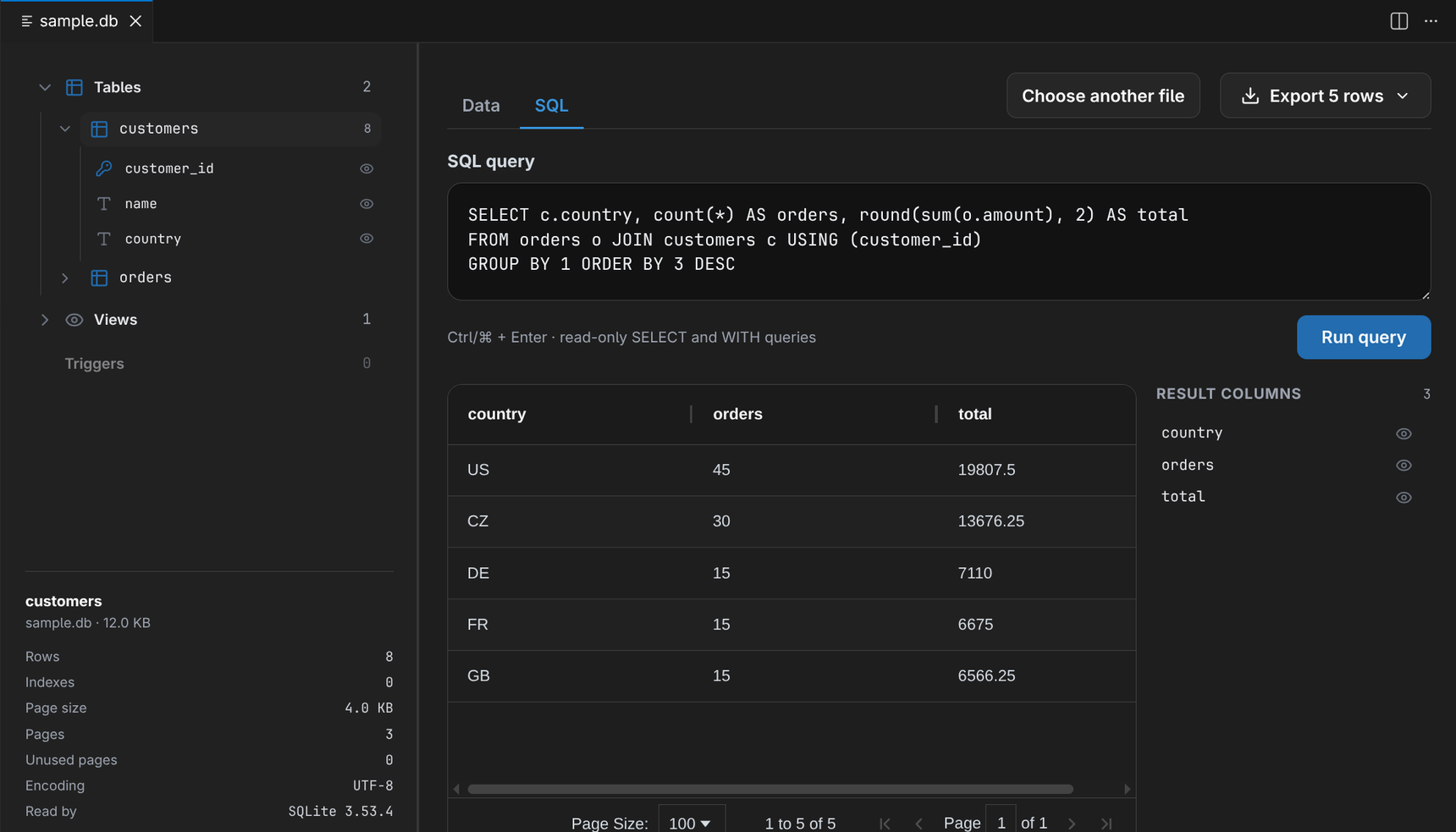Screen dimensions: 1456x832
Task: Click the customers table icon
Action: point(99,129)
